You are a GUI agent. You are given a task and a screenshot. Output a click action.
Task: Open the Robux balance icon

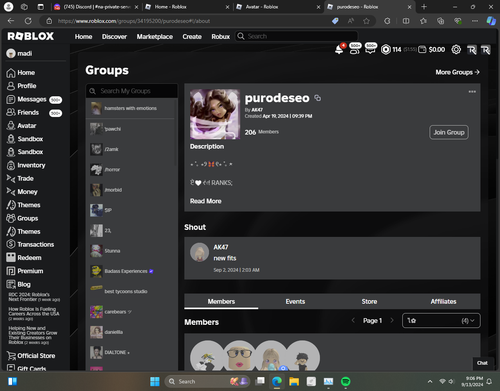(x=386, y=50)
